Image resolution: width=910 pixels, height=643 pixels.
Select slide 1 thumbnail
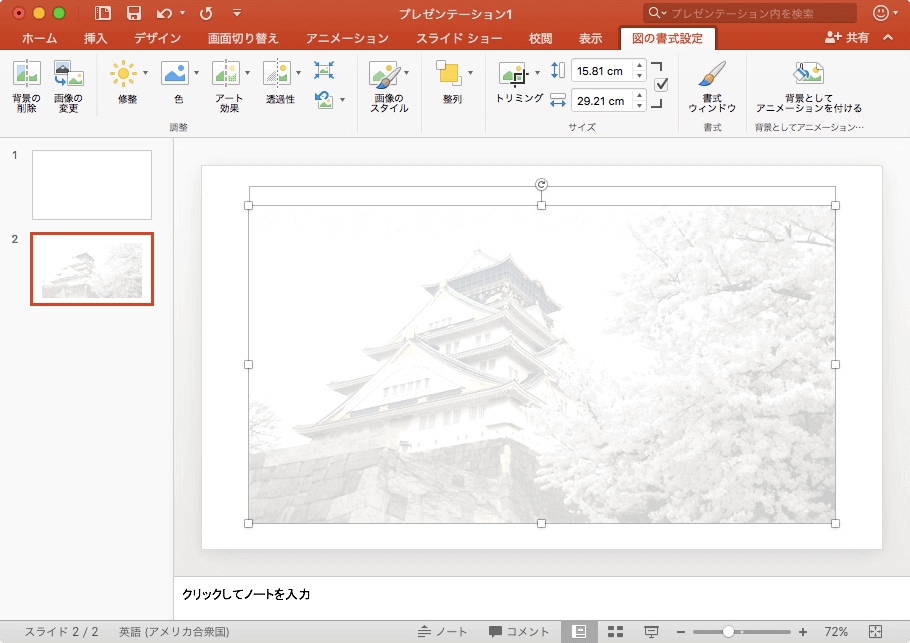pyautogui.click(x=92, y=185)
